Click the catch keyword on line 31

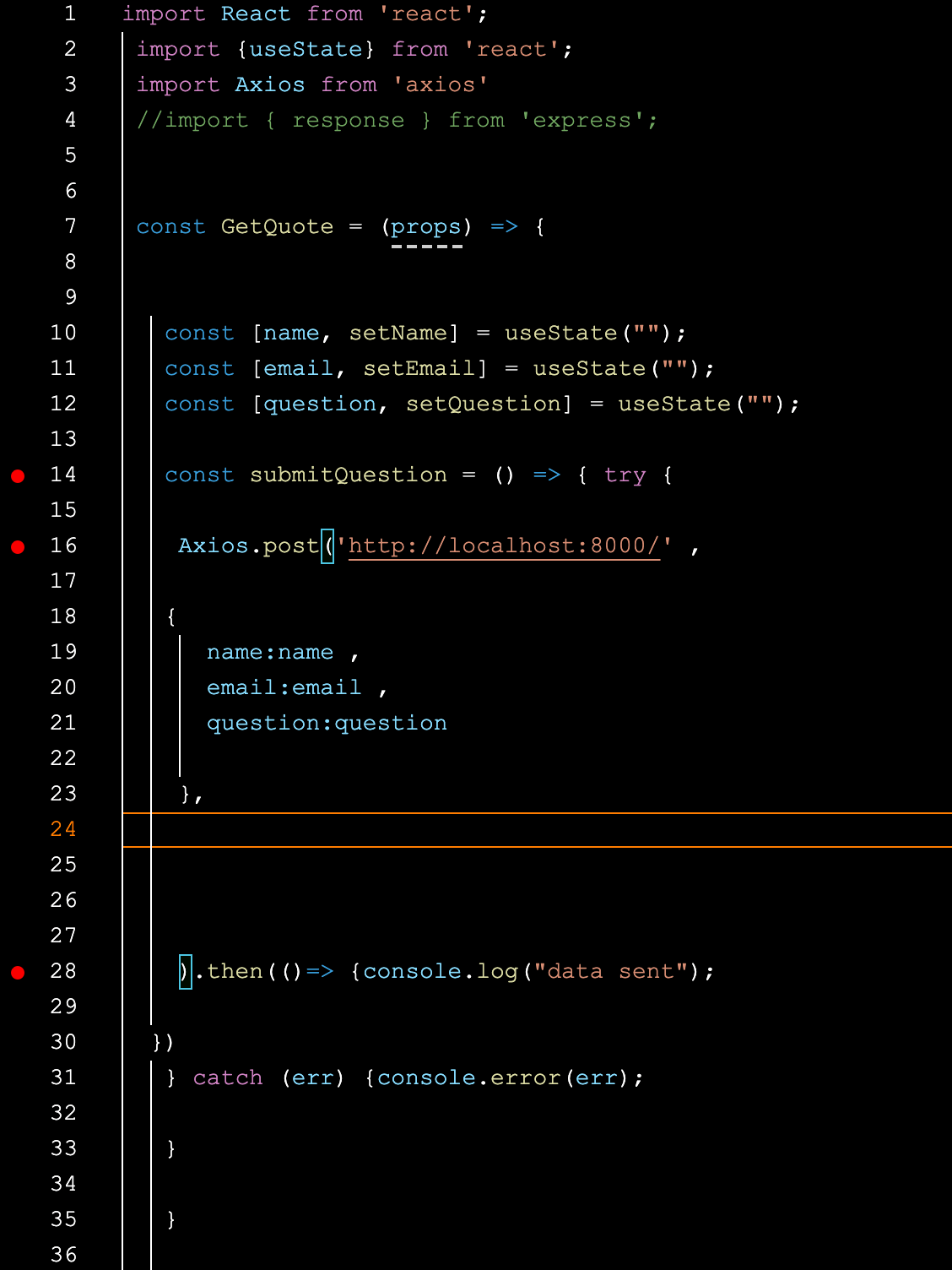[x=227, y=1077]
